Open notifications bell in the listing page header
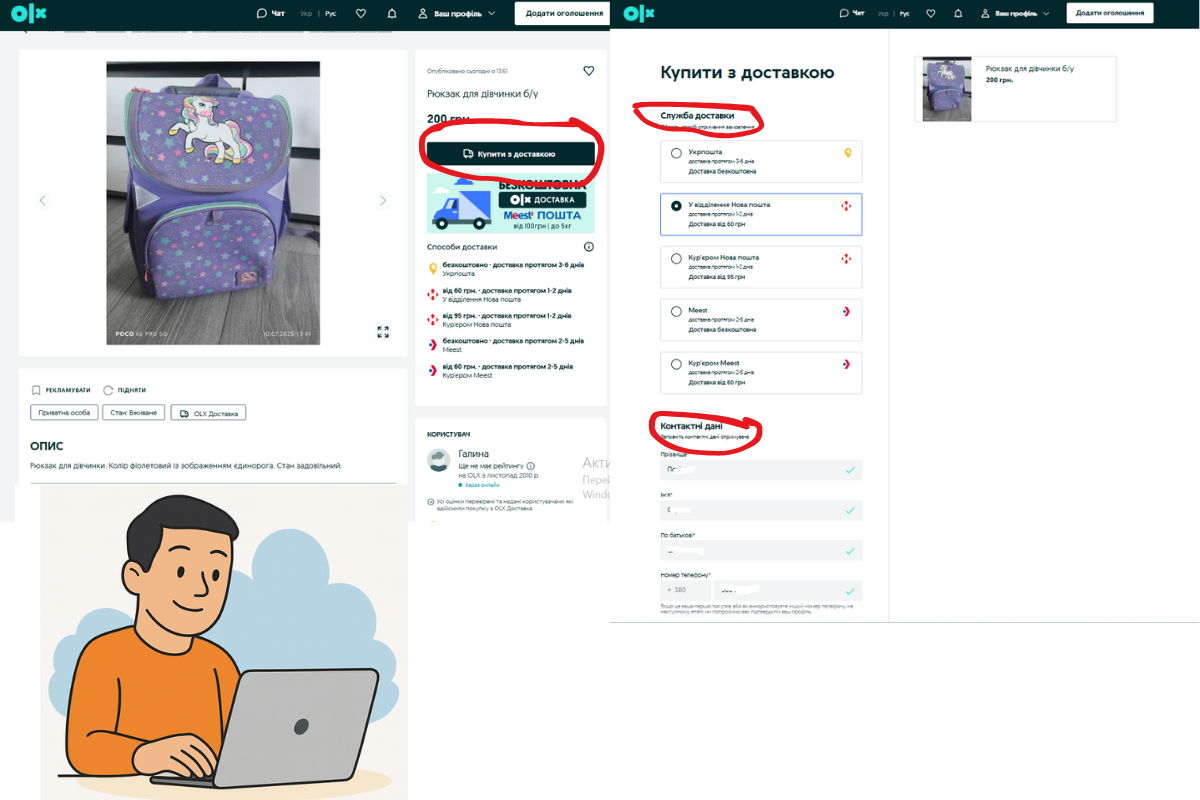 coord(392,14)
